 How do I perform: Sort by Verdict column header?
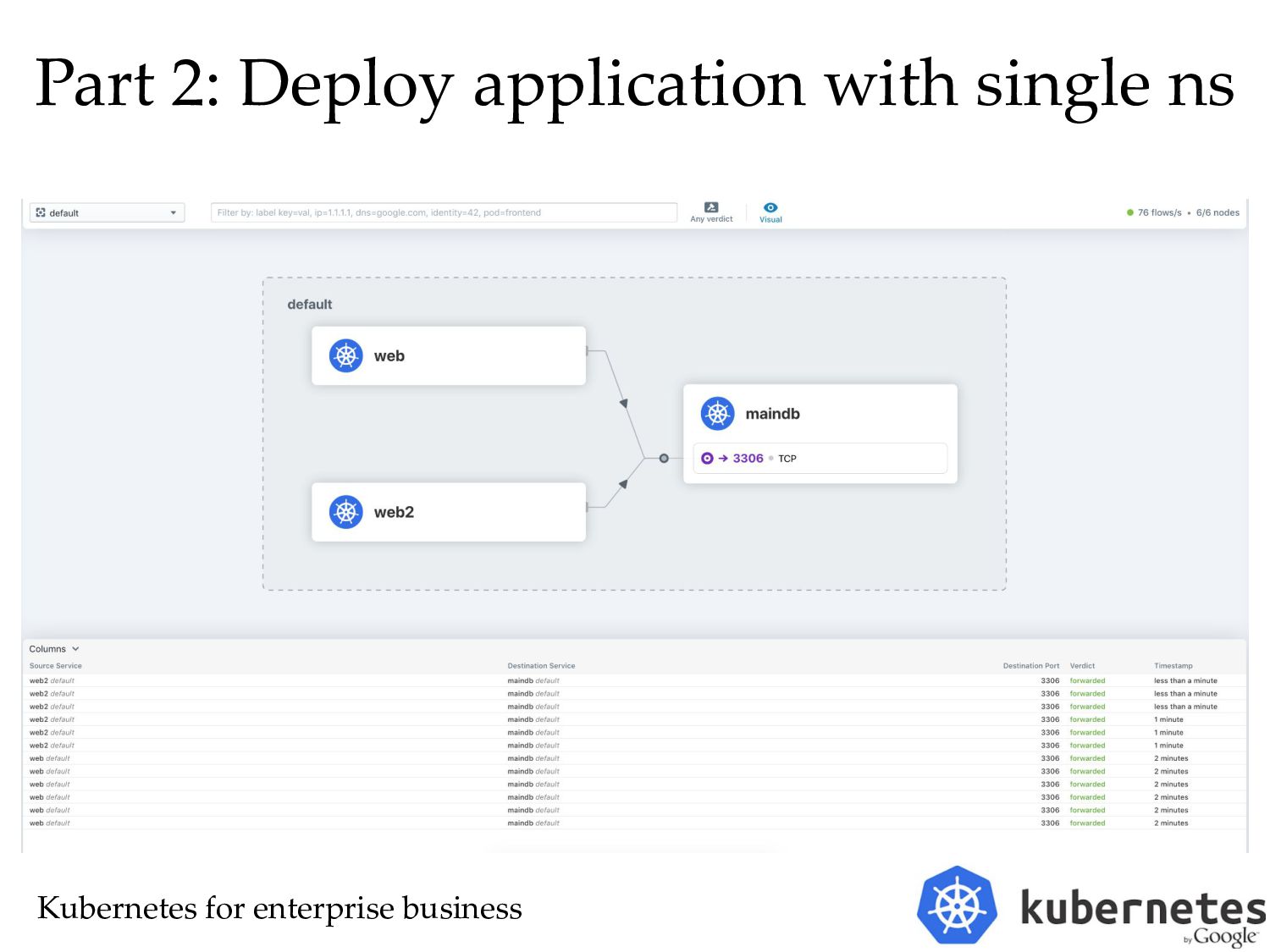click(x=1082, y=666)
